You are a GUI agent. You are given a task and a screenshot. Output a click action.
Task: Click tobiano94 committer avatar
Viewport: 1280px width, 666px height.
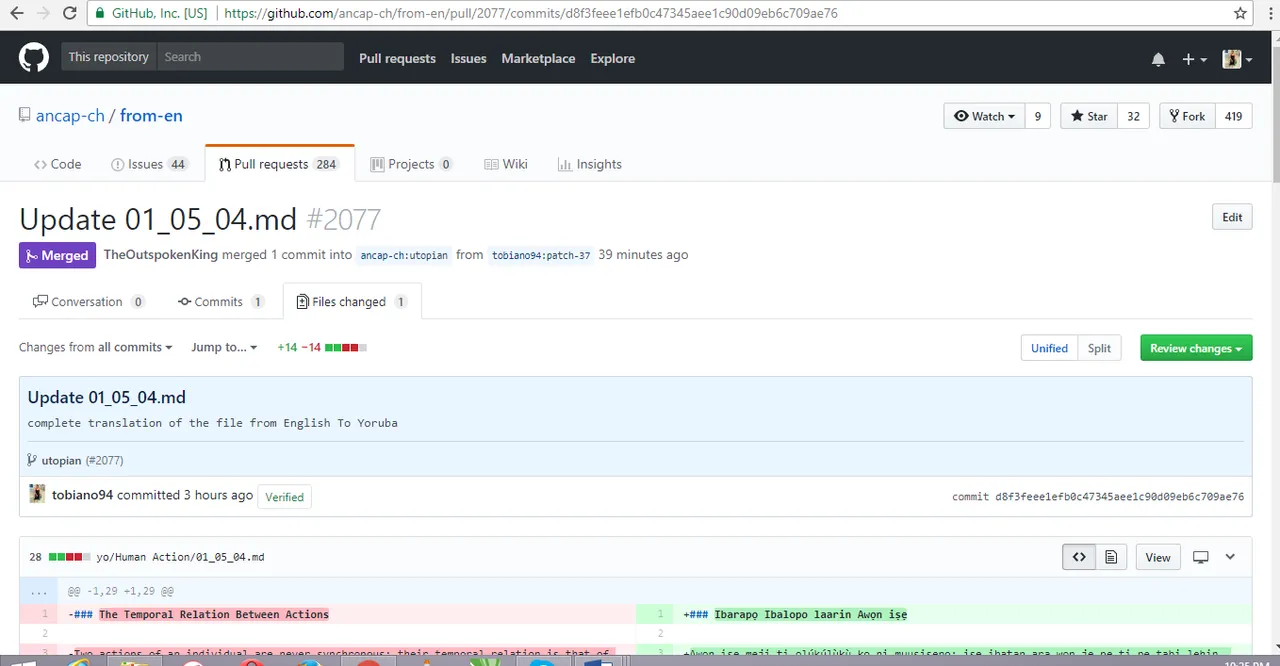[x=37, y=494]
